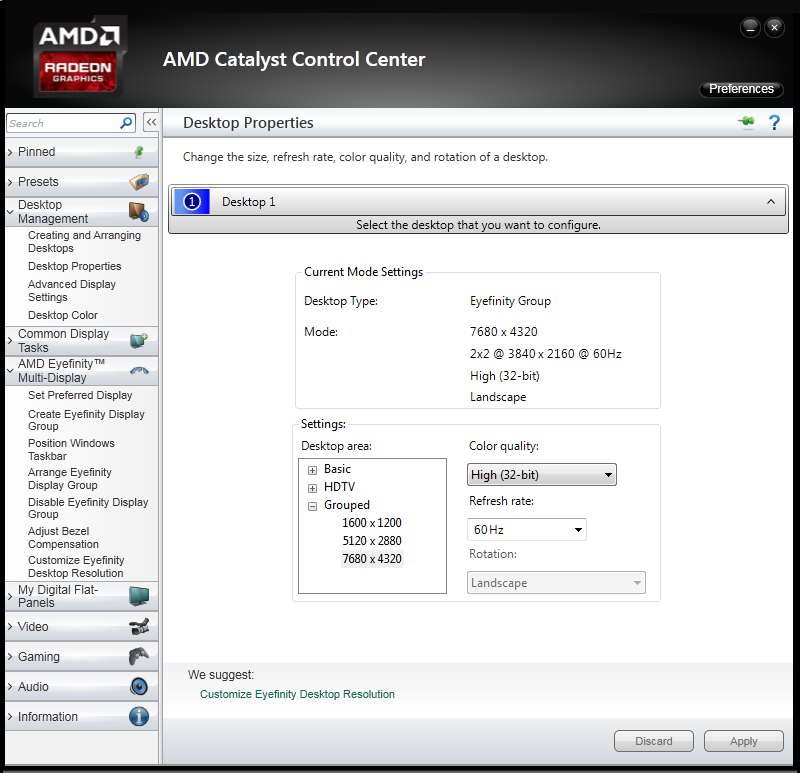Viewport: 800px width, 773px height.
Task: Click the Desktop Management category icon
Action: click(139, 212)
